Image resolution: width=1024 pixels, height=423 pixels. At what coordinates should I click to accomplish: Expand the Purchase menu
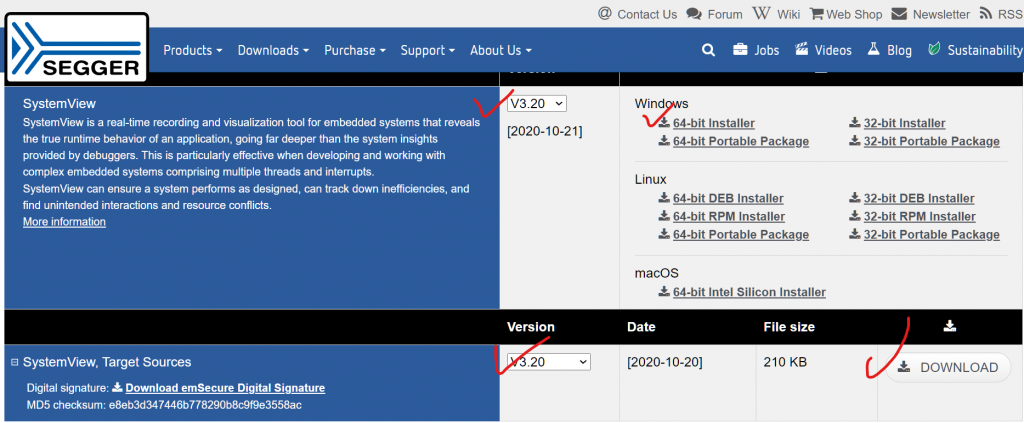(355, 50)
